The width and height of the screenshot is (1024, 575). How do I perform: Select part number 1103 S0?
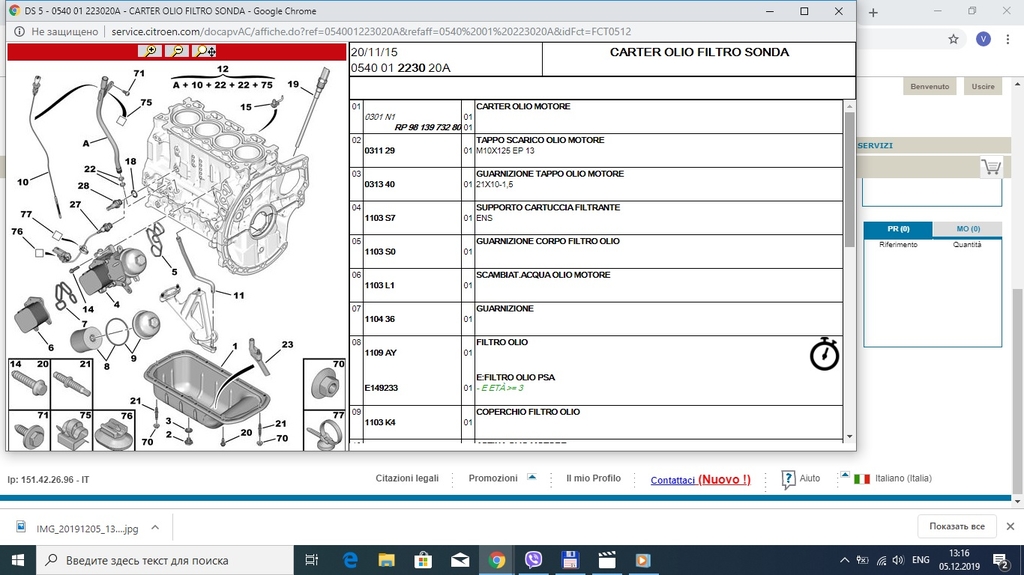click(x=379, y=252)
